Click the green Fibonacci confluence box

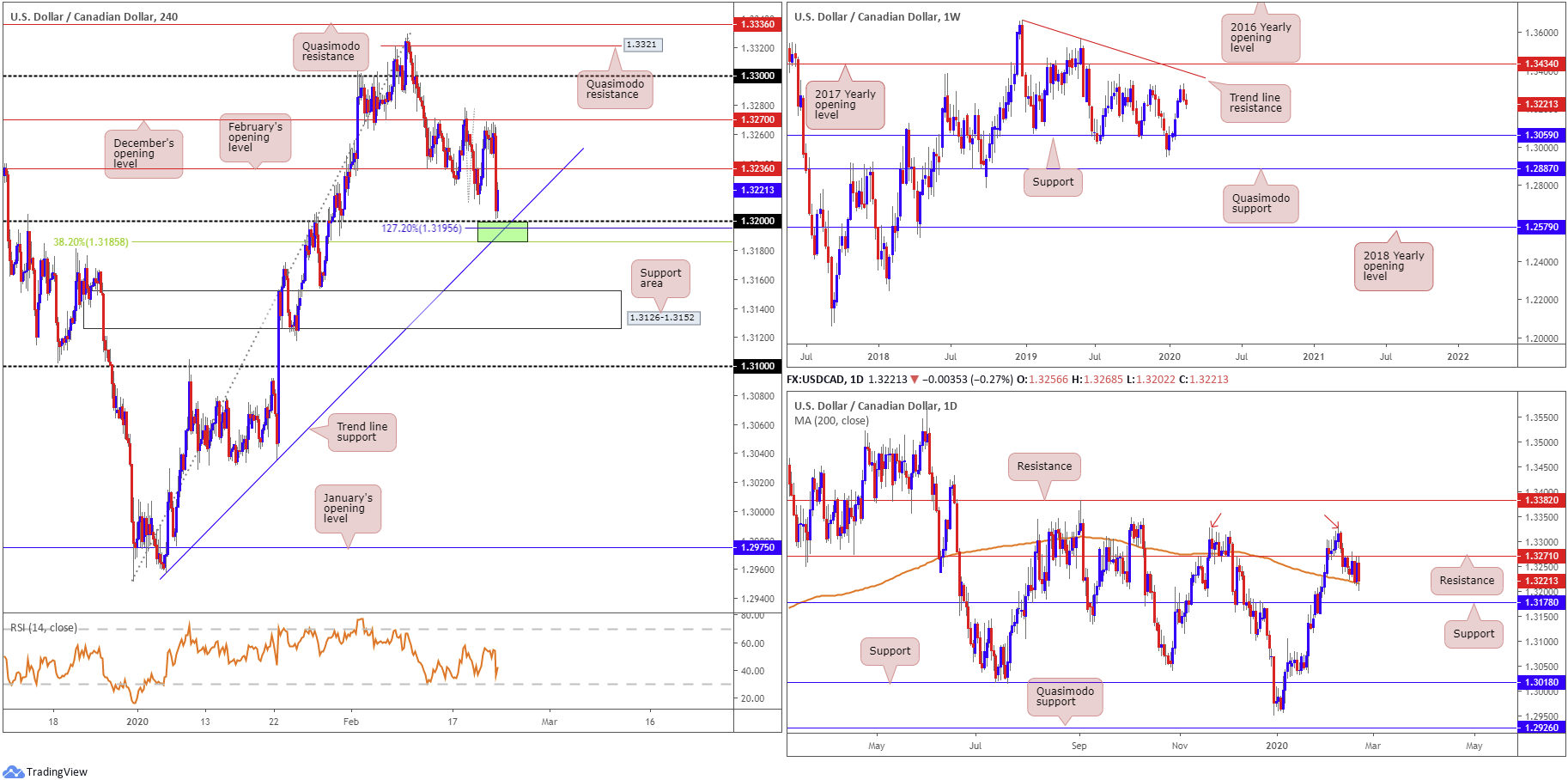click(502, 231)
